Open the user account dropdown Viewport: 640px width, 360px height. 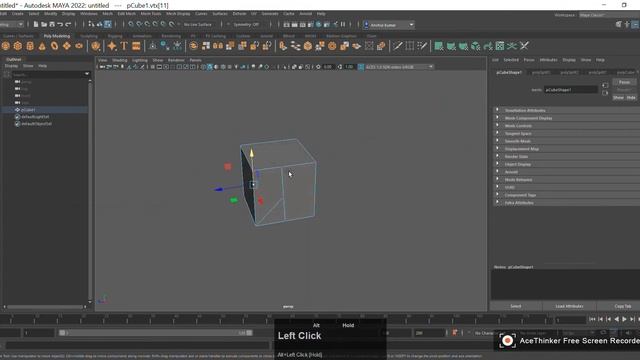389,25
